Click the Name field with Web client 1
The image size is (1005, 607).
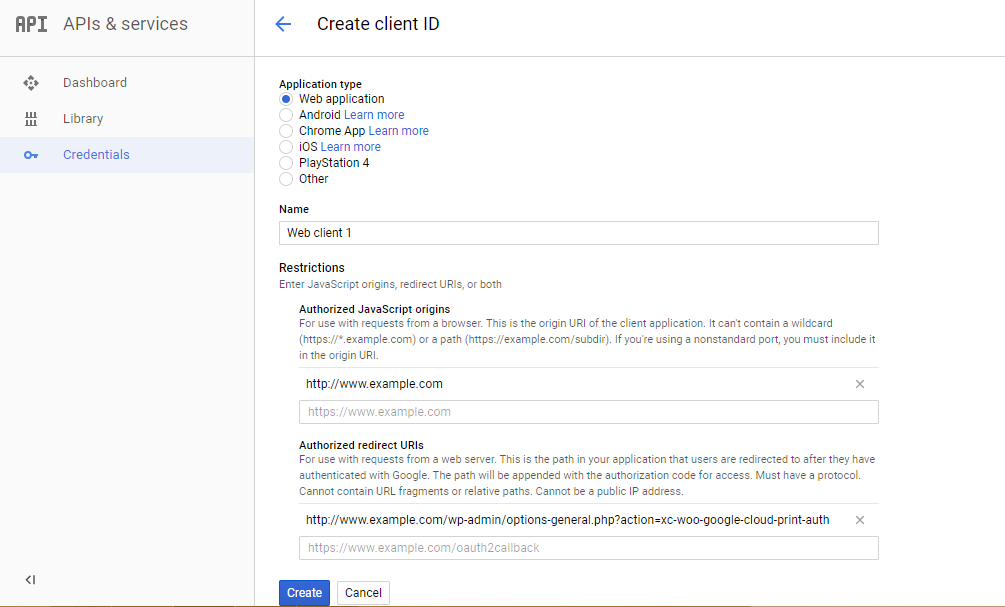(x=579, y=233)
